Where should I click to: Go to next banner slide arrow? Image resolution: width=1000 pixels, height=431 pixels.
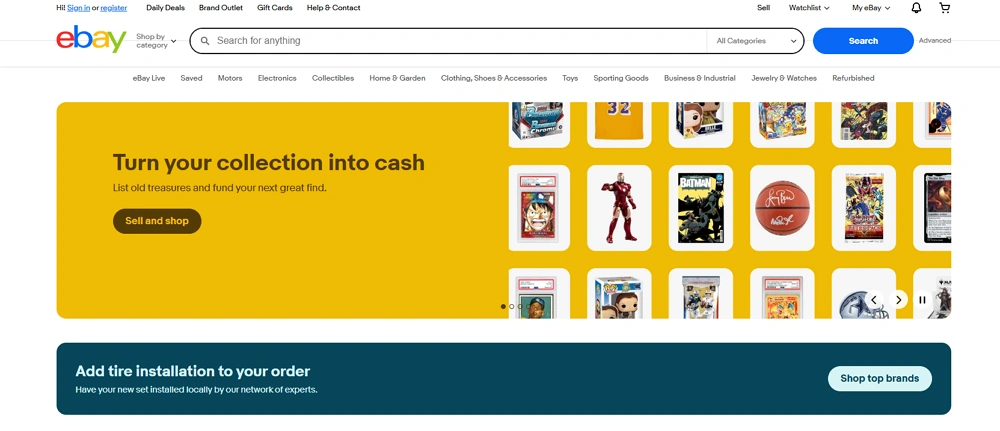tap(898, 299)
